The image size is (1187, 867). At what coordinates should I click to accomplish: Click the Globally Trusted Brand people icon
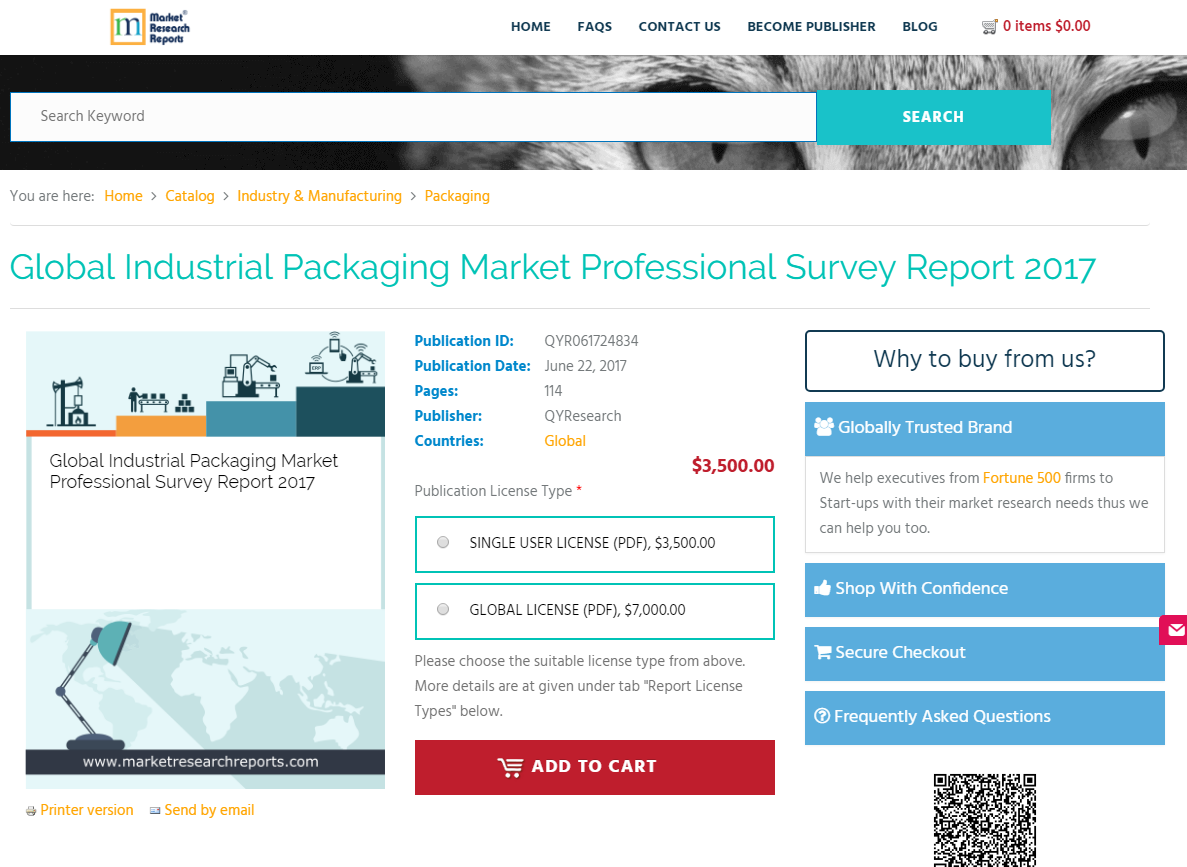[824, 427]
